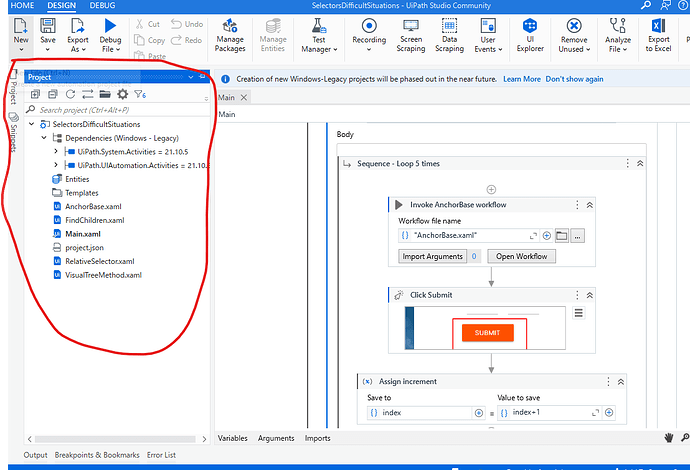Screen dimensions: 690x470
Task: Open Breakpoints & Bookmarks tab
Action: pyautogui.click(x=97, y=455)
